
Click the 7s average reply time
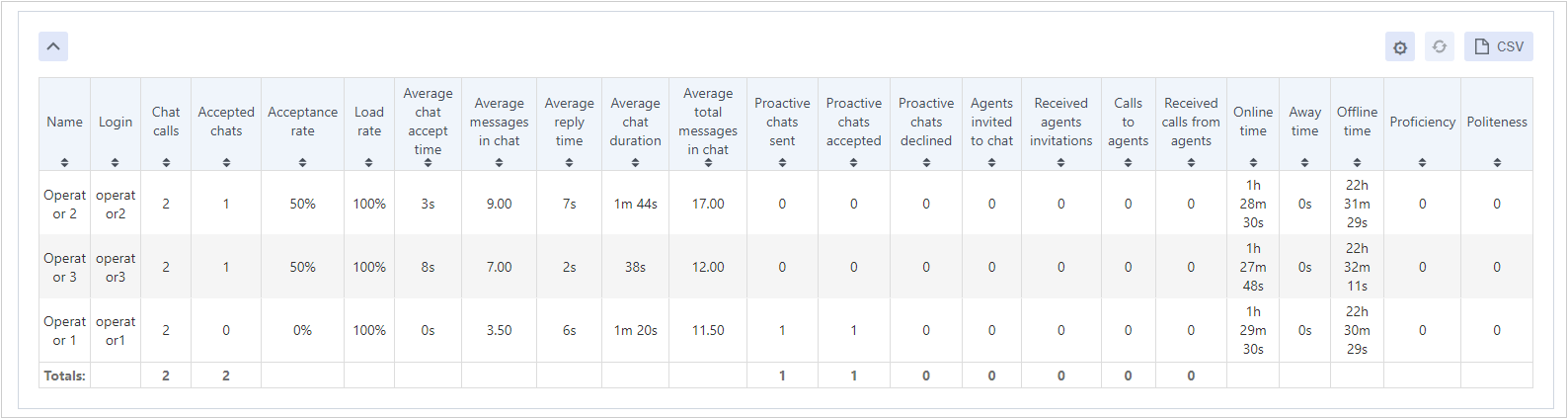(569, 204)
